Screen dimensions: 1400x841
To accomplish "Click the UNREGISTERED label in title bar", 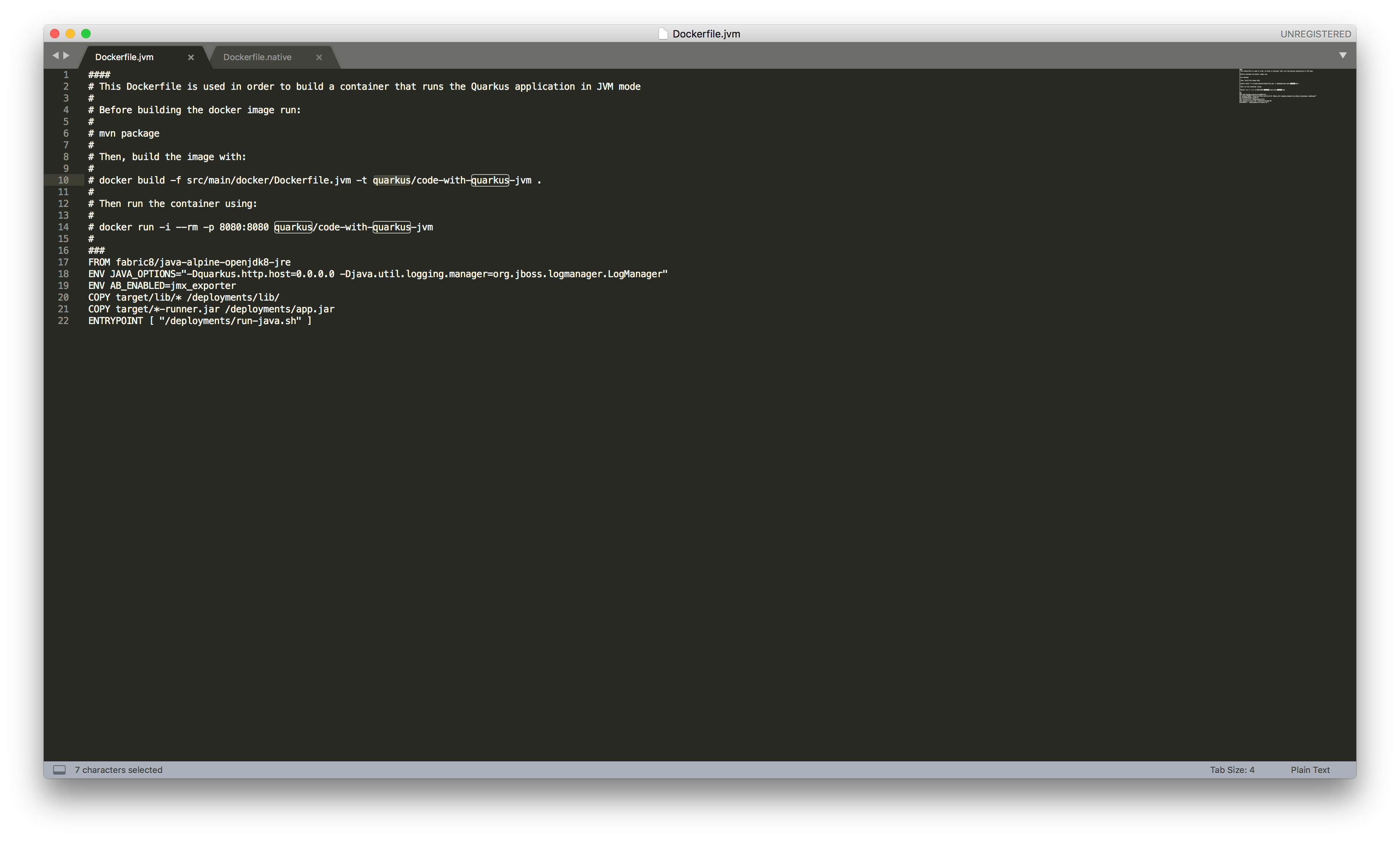I will (1315, 34).
